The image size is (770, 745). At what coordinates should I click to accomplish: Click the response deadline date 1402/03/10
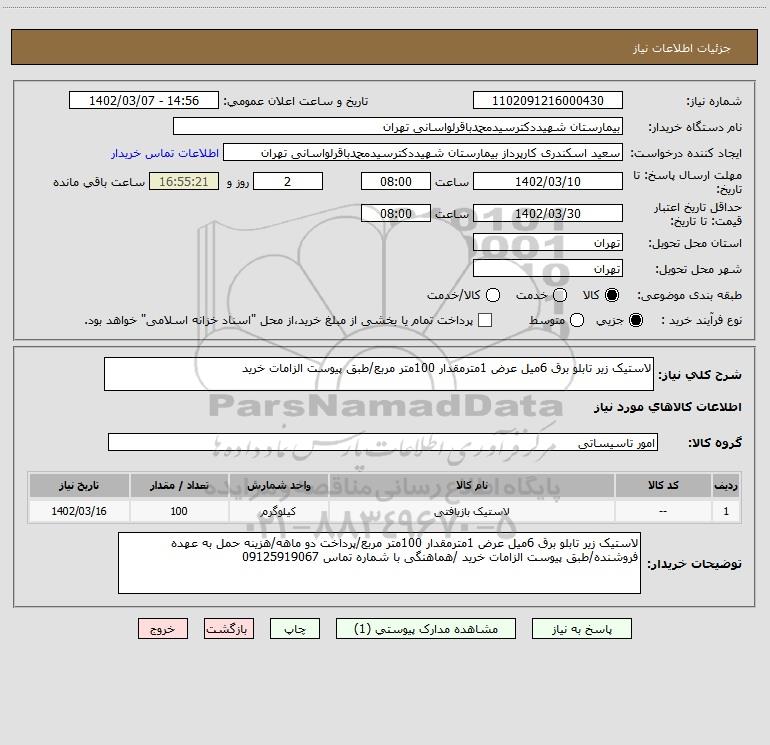tap(548, 181)
